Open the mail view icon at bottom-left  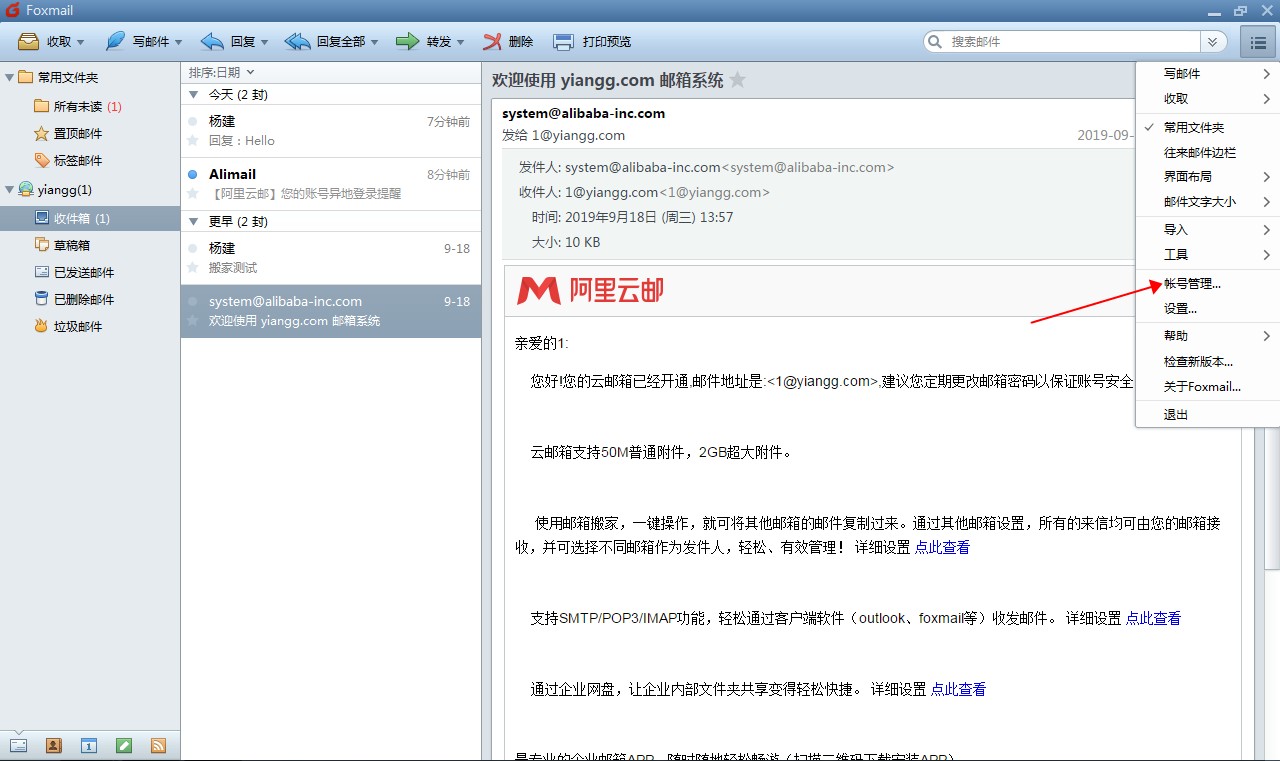tap(18, 745)
